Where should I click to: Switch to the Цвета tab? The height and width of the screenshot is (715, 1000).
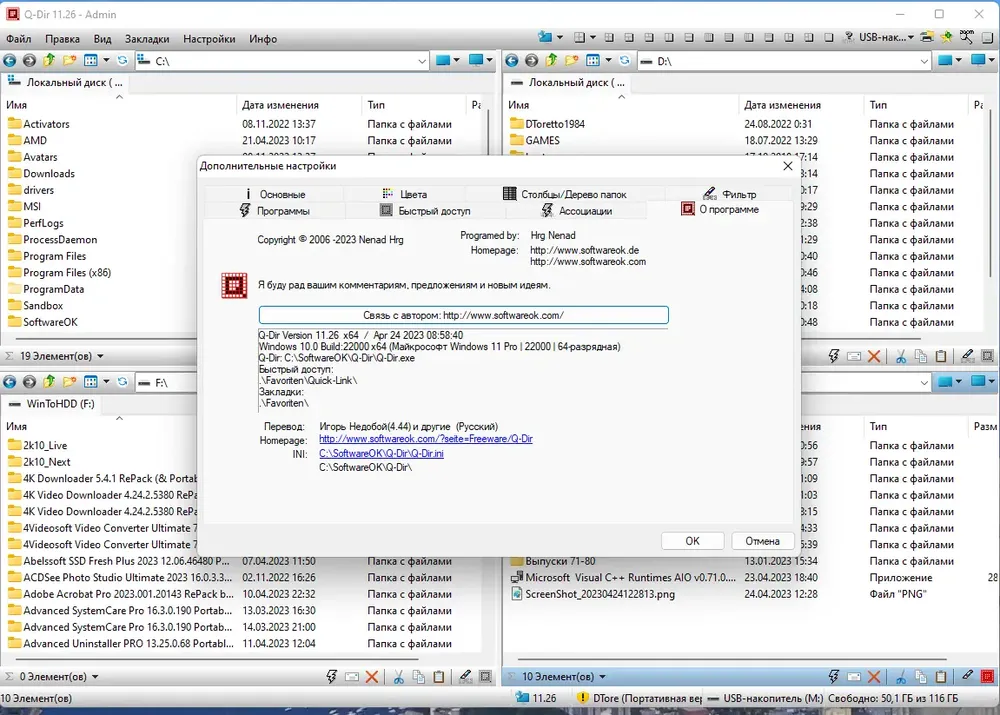point(404,194)
